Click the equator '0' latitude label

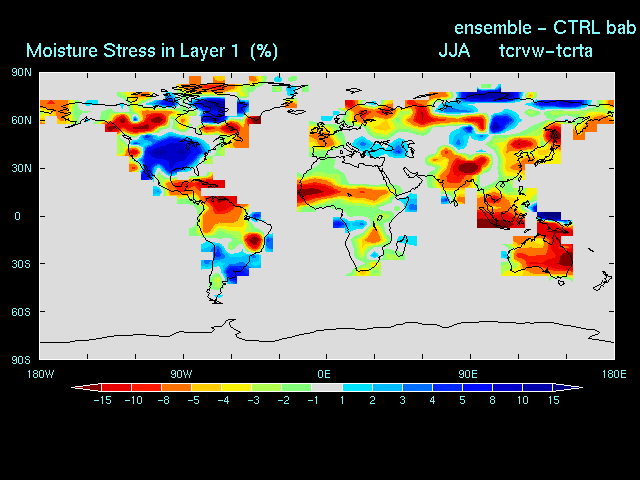coord(17,216)
